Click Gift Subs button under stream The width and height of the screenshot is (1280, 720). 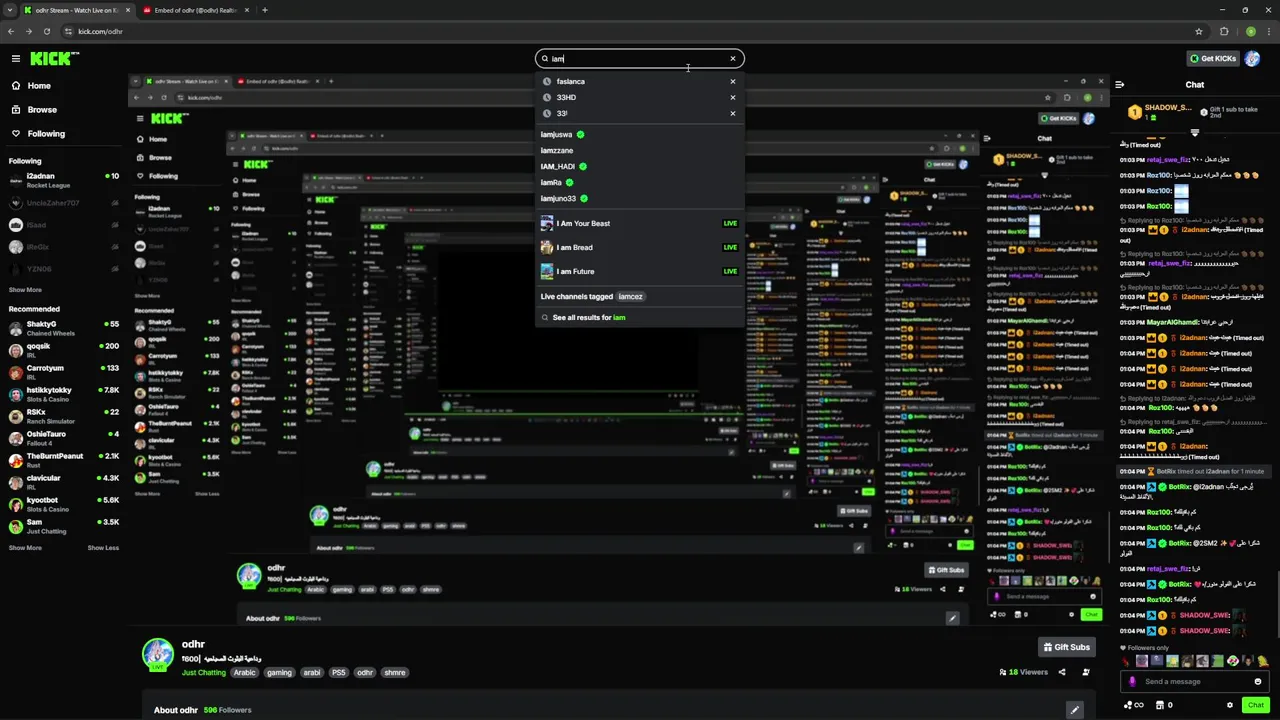pos(1066,647)
